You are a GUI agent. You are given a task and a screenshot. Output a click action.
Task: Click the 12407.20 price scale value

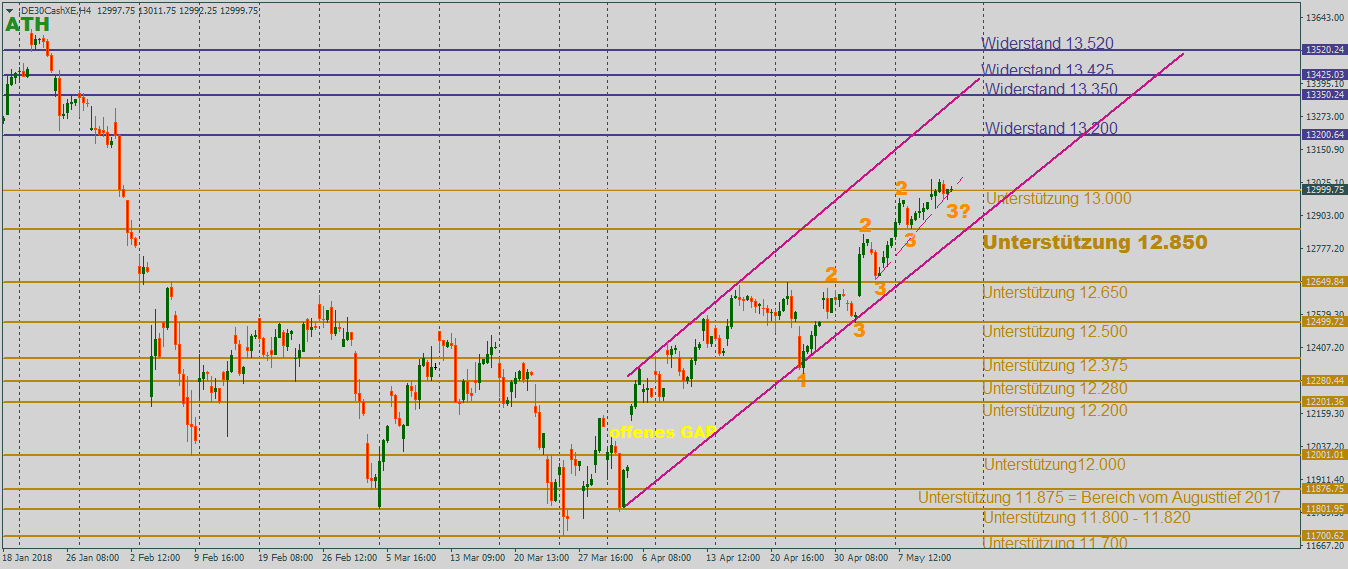click(1323, 348)
